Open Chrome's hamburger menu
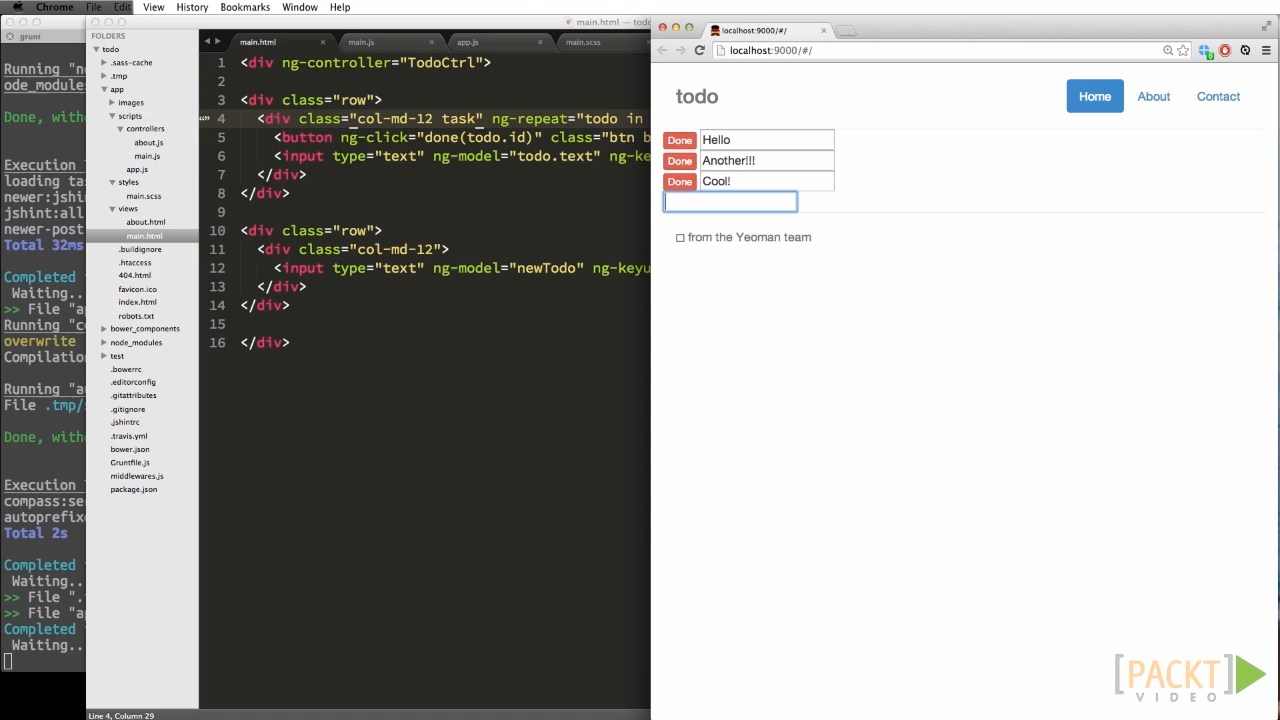 pyautogui.click(x=1266, y=50)
